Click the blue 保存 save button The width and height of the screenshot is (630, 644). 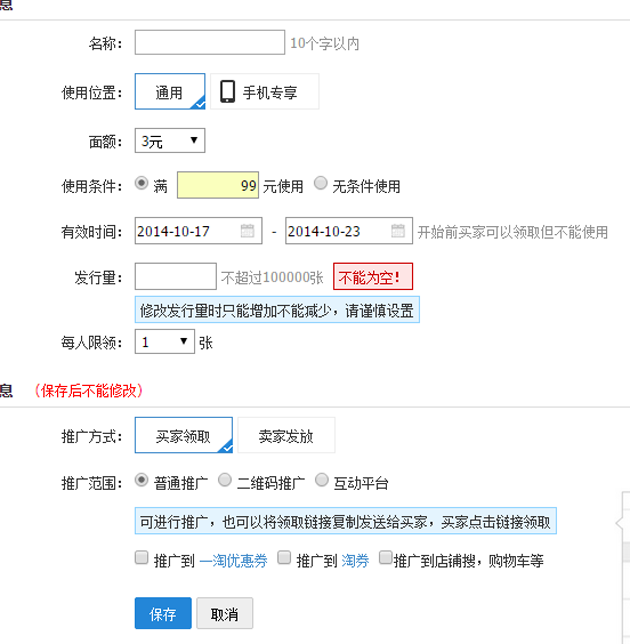(163, 613)
